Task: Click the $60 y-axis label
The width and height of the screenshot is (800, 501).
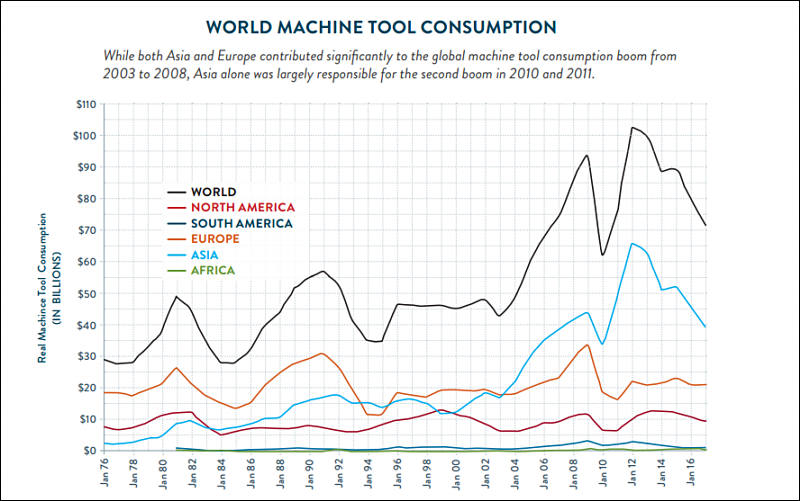Action: [87, 262]
